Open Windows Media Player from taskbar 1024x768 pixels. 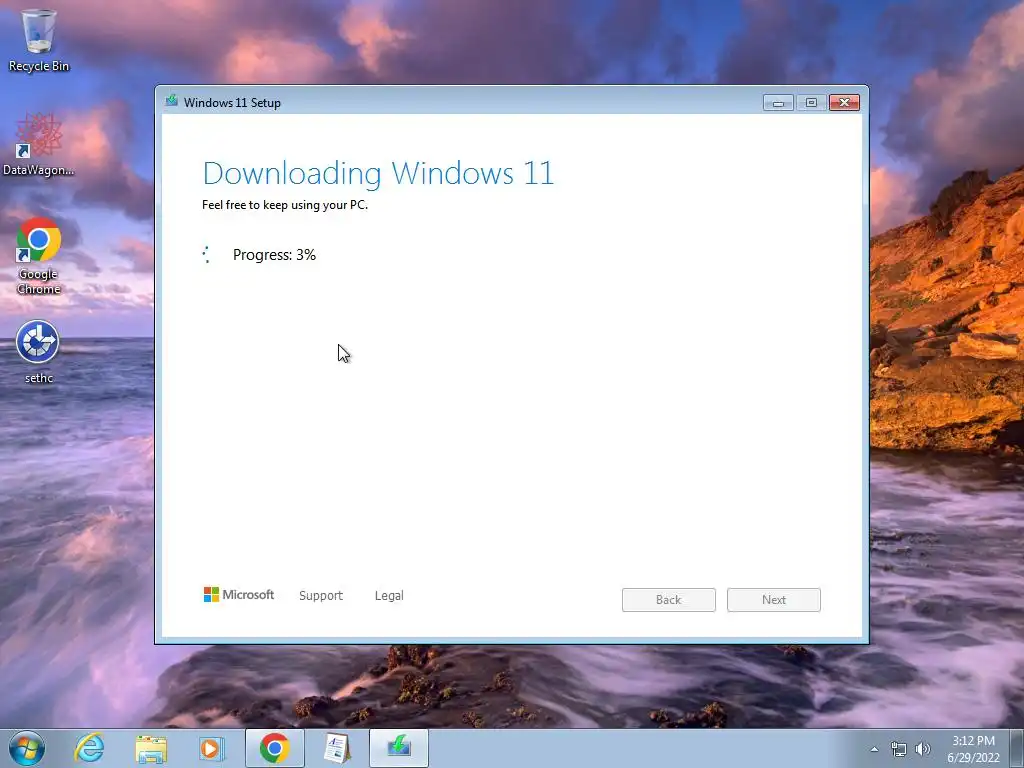(211, 748)
